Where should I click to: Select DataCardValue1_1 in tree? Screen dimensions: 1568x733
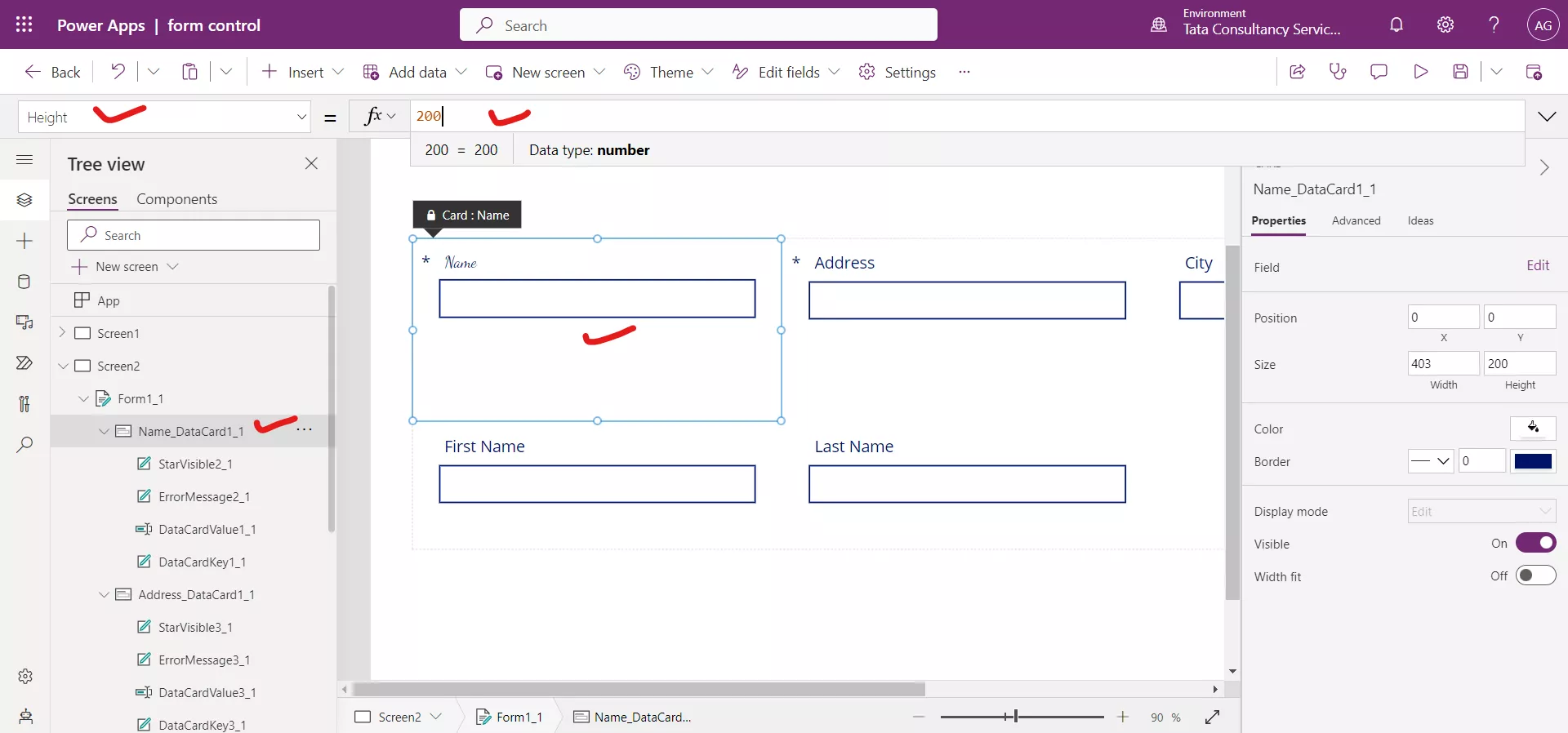click(x=207, y=529)
